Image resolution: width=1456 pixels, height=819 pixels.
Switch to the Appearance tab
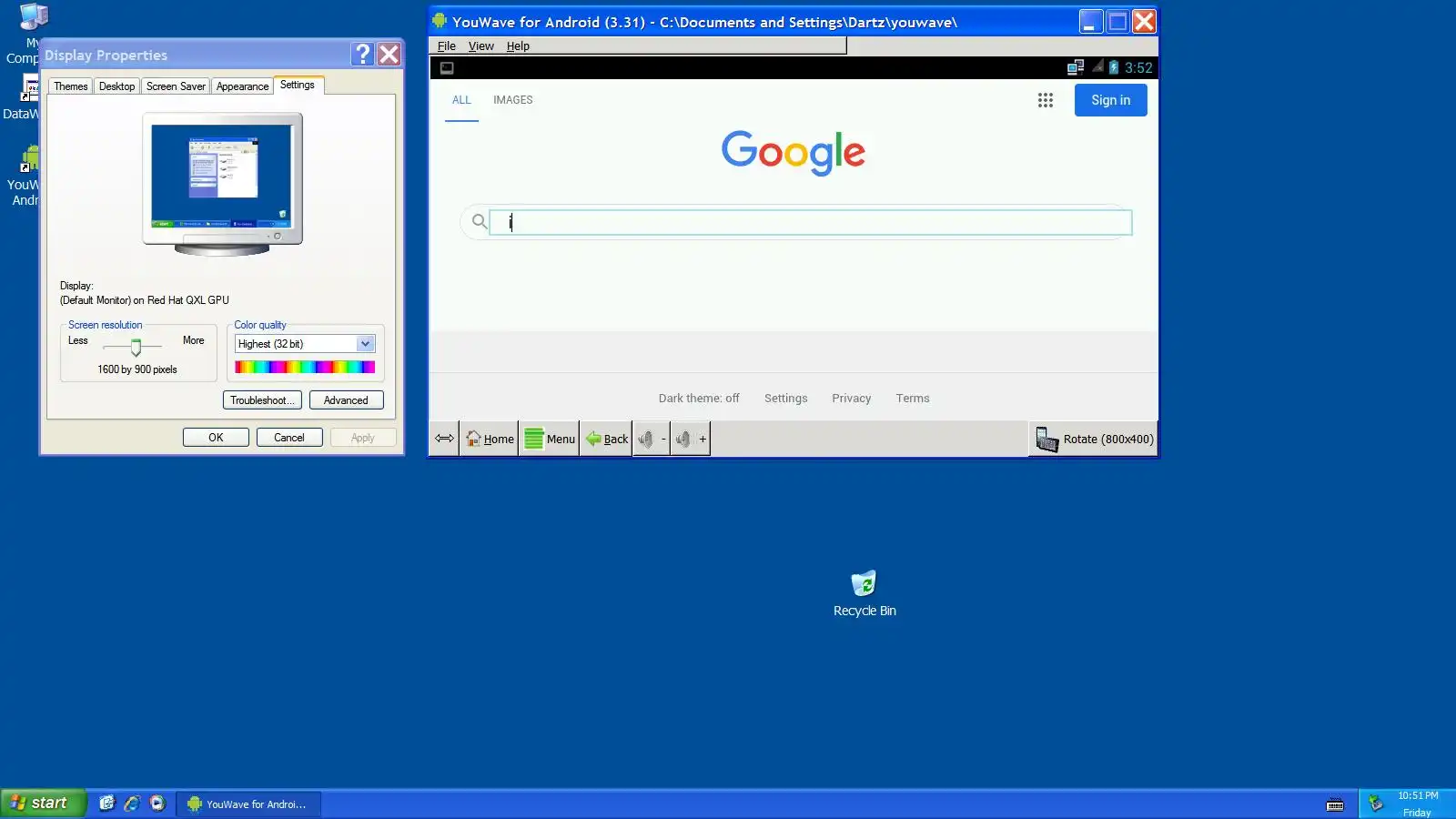(242, 86)
